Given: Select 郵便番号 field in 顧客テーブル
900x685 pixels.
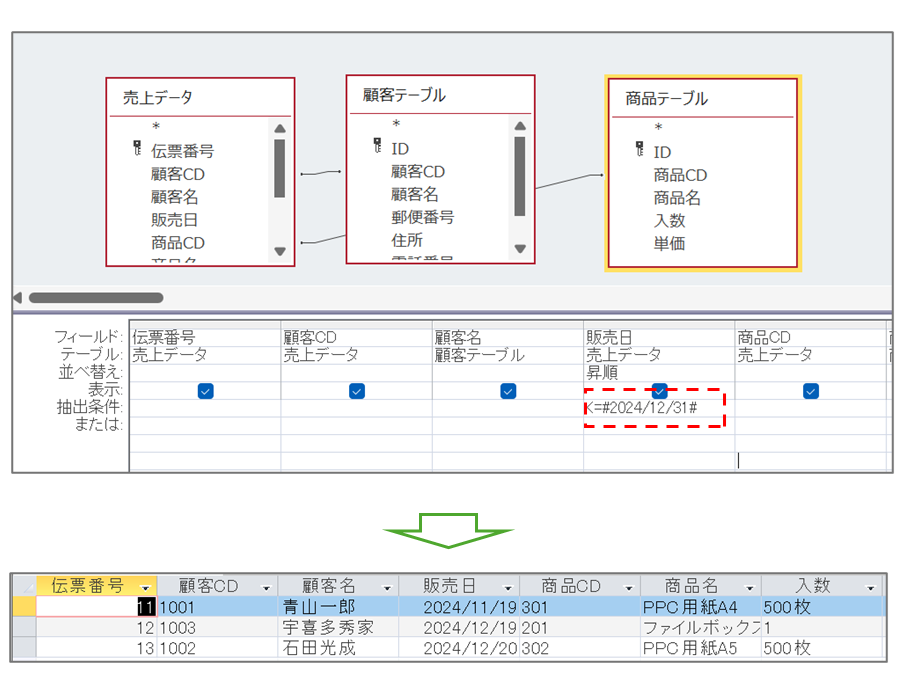Looking at the screenshot, I should pos(422,217).
